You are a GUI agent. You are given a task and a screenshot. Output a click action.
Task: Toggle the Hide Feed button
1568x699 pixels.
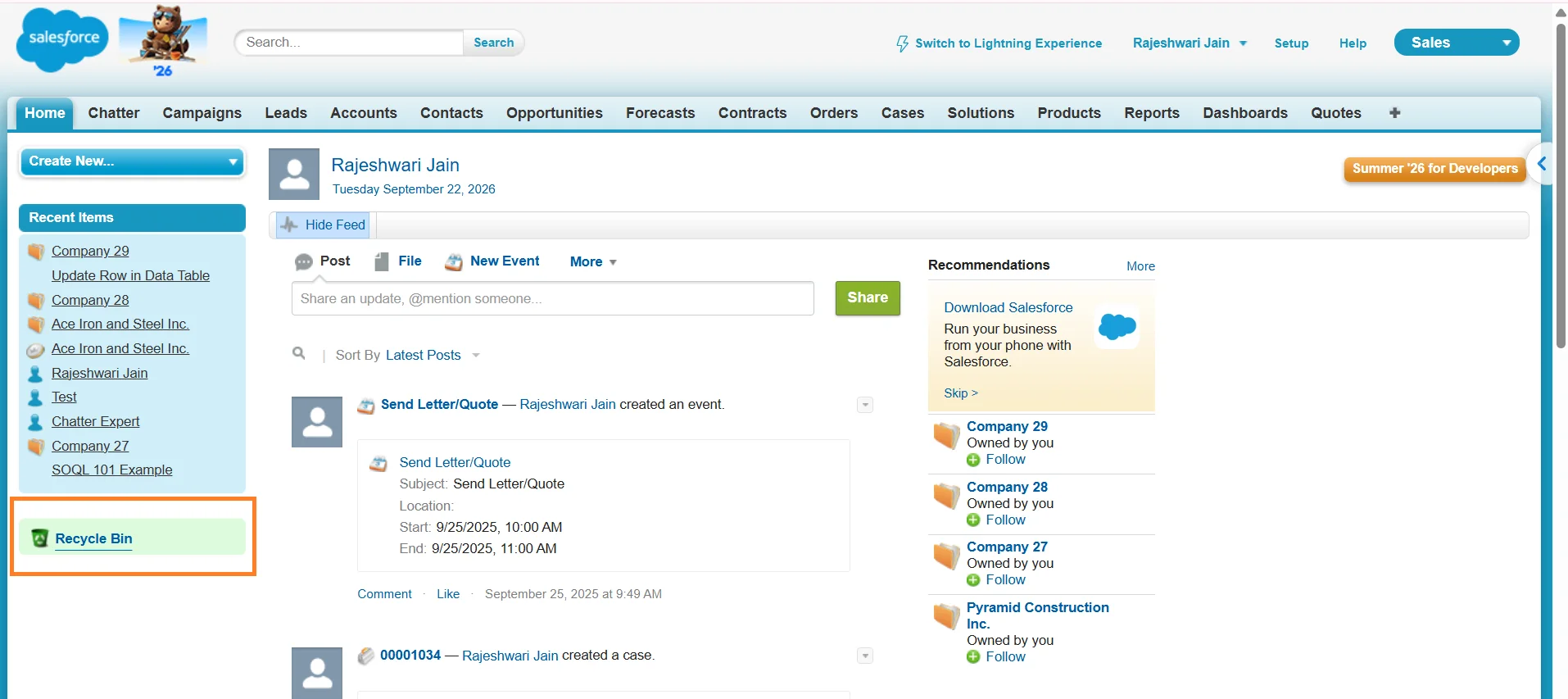click(x=324, y=225)
